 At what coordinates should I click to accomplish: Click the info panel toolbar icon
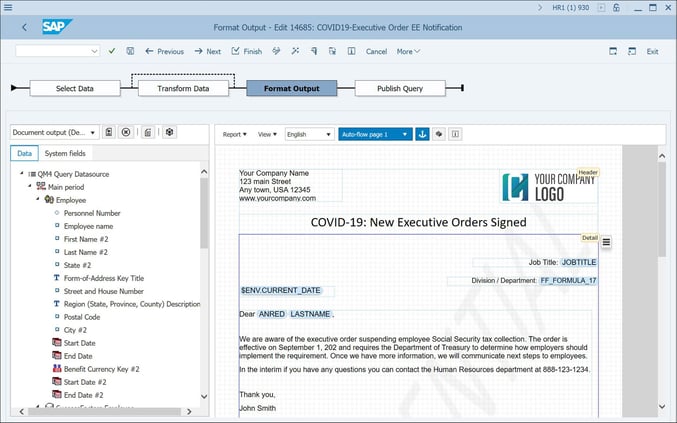coord(351,51)
